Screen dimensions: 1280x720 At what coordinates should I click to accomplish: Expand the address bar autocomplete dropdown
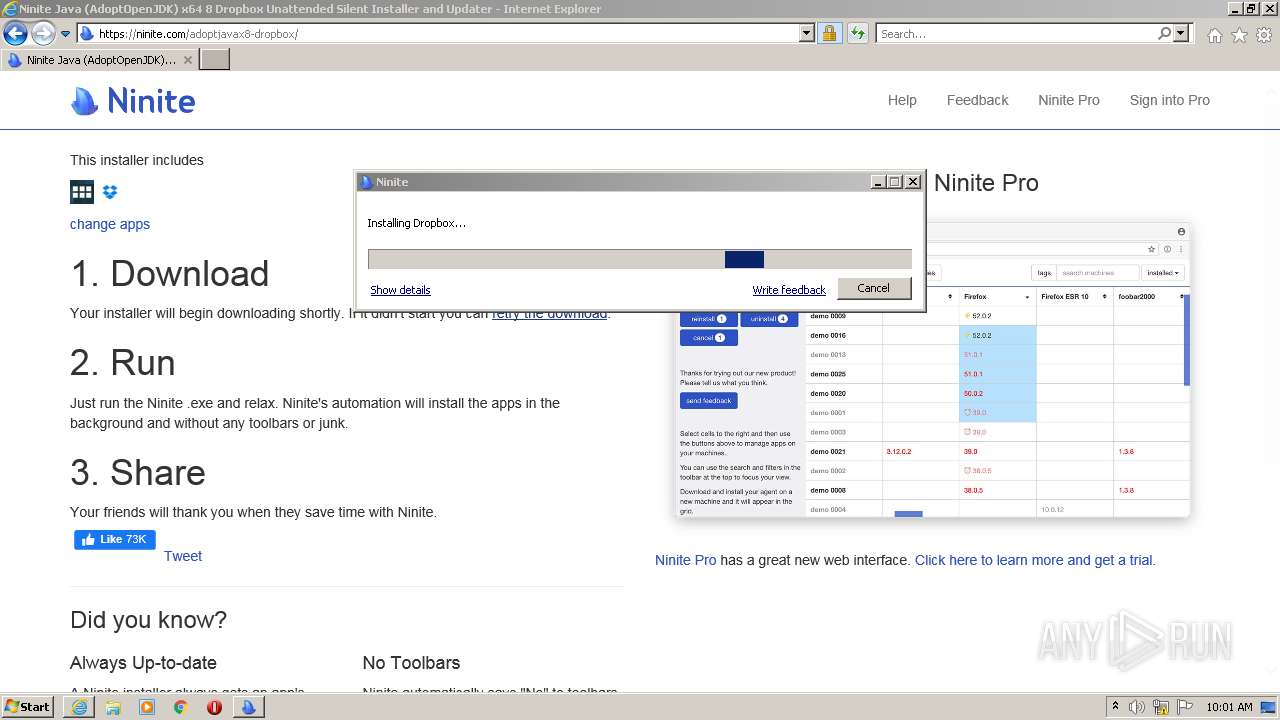(807, 34)
